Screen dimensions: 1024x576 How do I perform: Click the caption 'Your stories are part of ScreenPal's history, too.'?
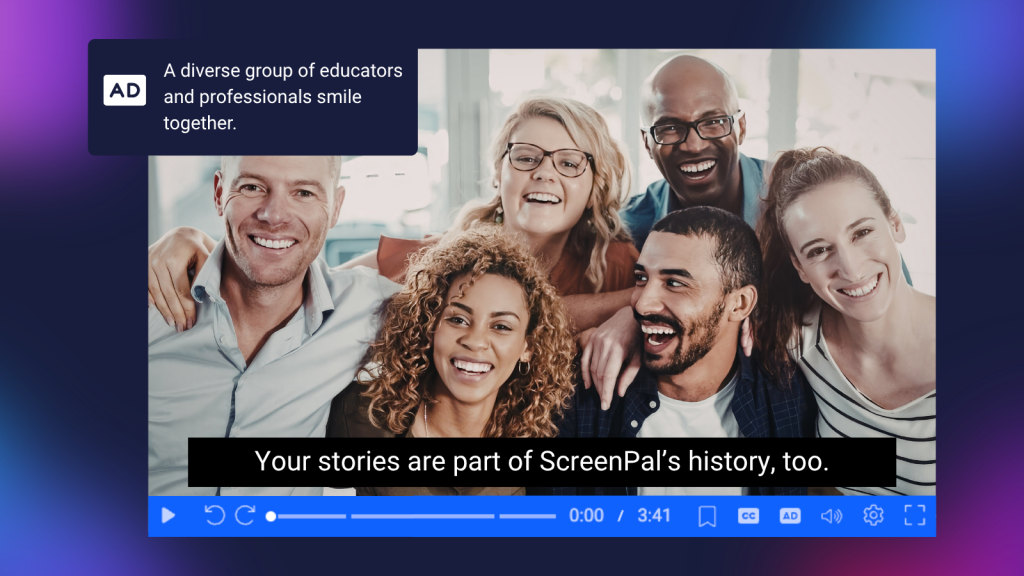tap(542, 462)
